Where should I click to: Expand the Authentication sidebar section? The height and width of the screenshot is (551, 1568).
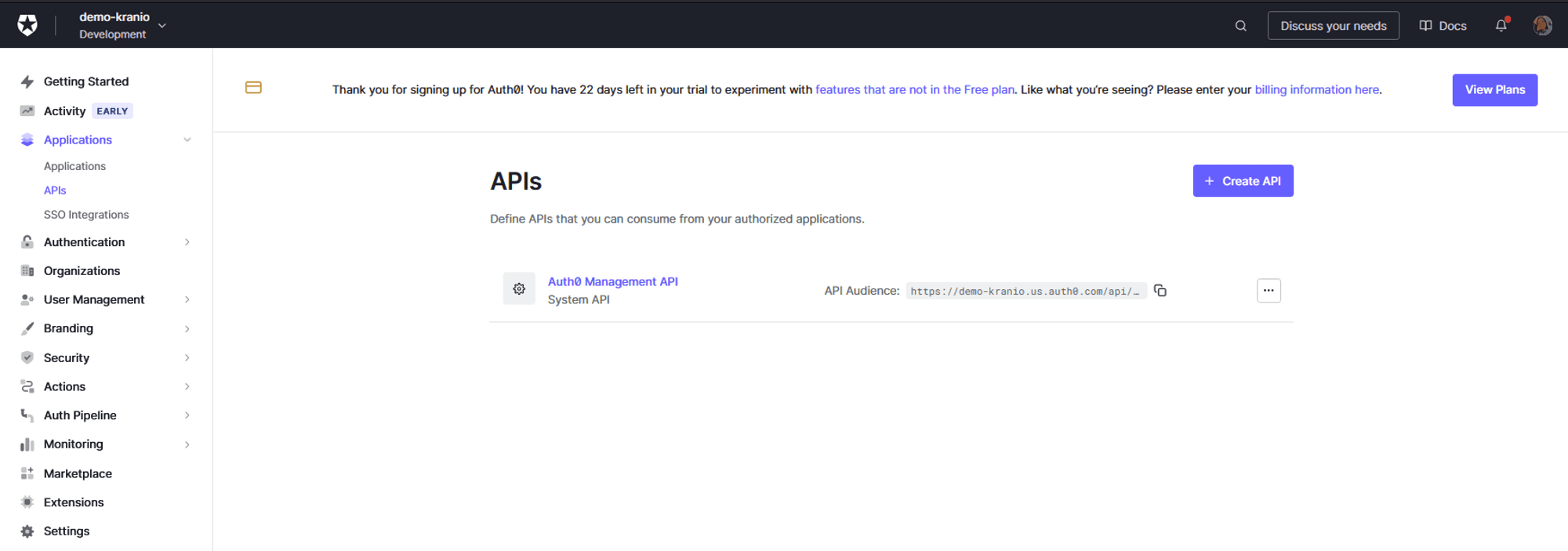187,242
